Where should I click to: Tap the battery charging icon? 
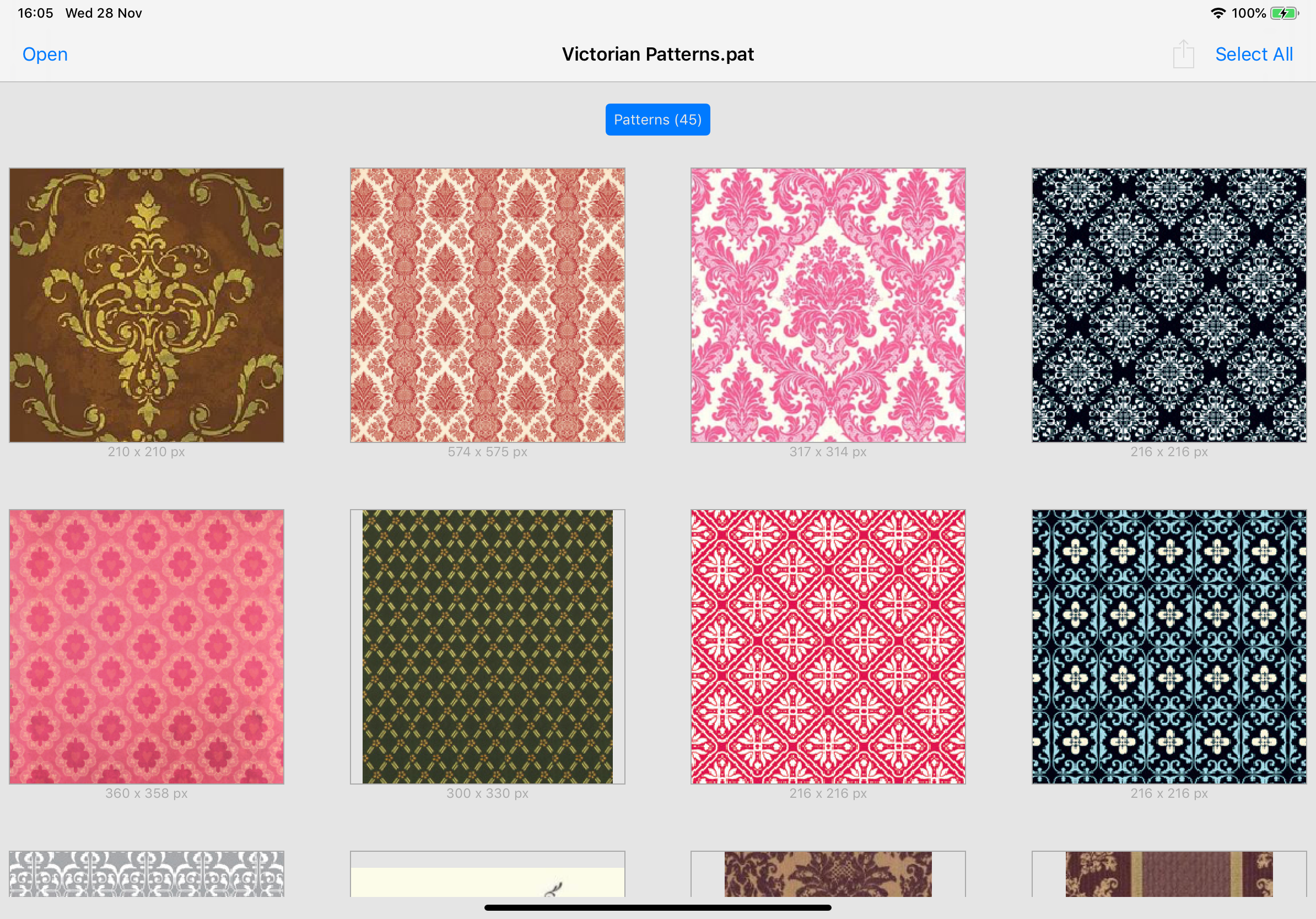click(1283, 13)
